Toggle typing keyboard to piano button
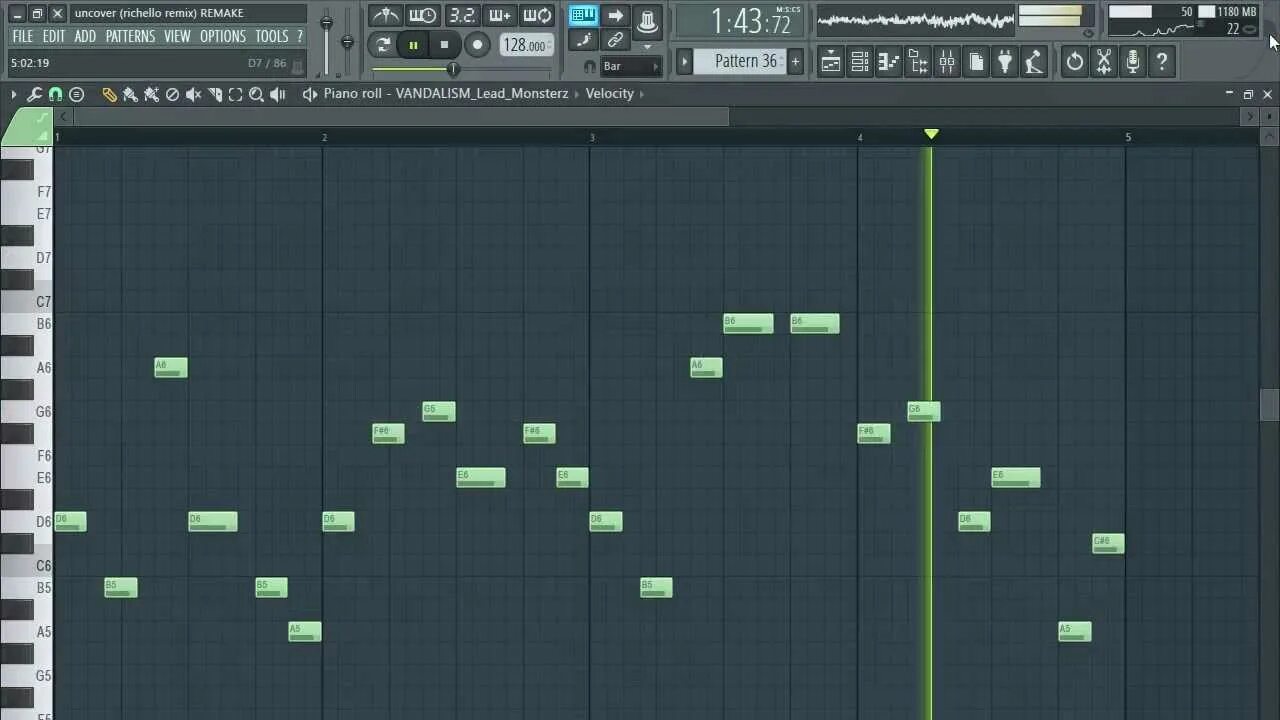1280x720 pixels. [584, 15]
